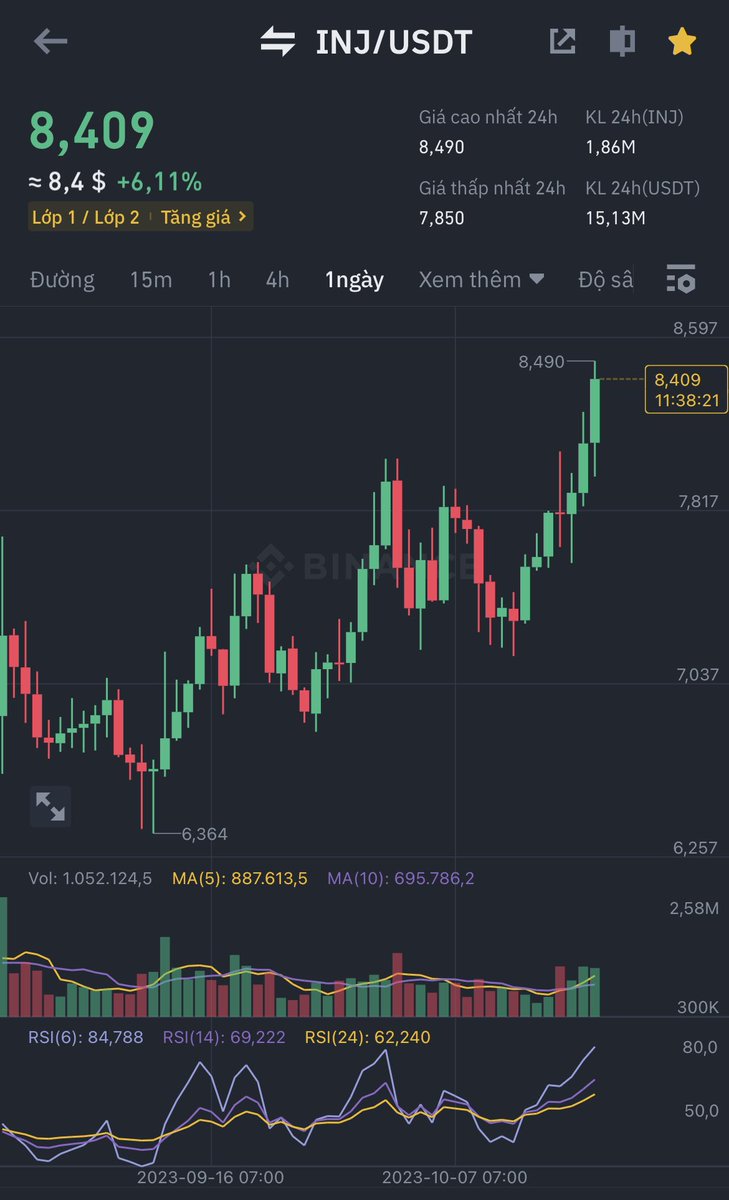Open the Độ sâu depth view
The image size is (729, 1200).
click(605, 279)
